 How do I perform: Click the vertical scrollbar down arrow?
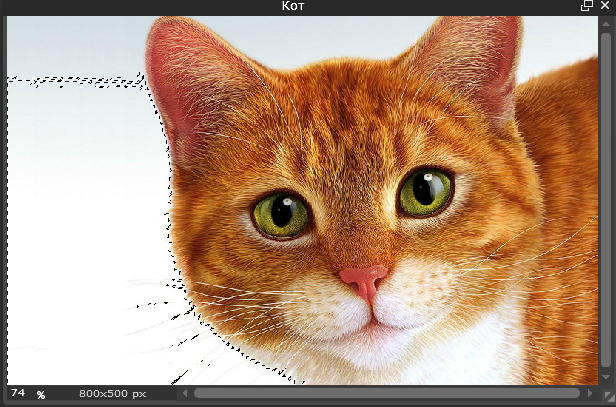[x=606, y=378]
